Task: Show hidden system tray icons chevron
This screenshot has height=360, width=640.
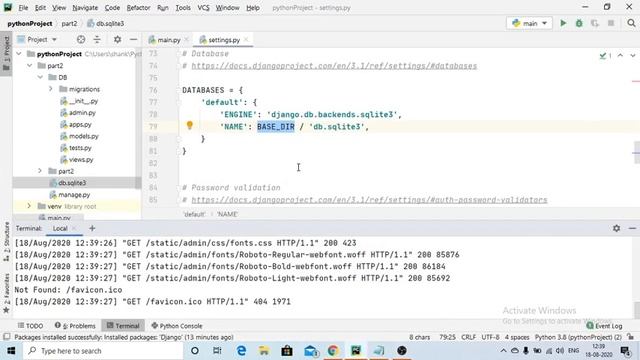Action: pyautogui.click(x=503, y=351)
